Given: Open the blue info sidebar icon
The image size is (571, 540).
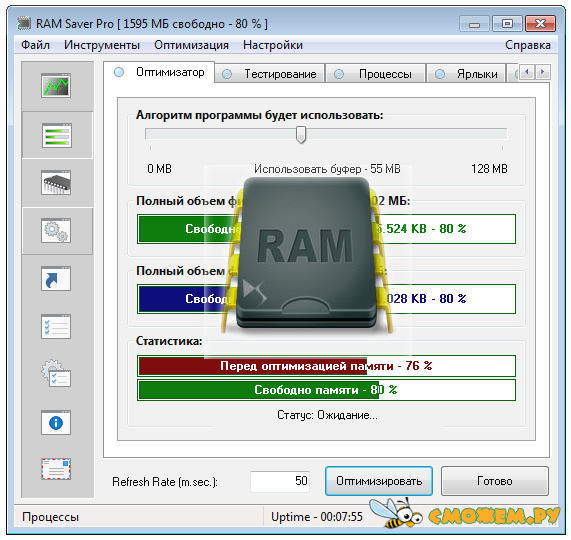Looking at the screenshot, I should tap(56, 422).
